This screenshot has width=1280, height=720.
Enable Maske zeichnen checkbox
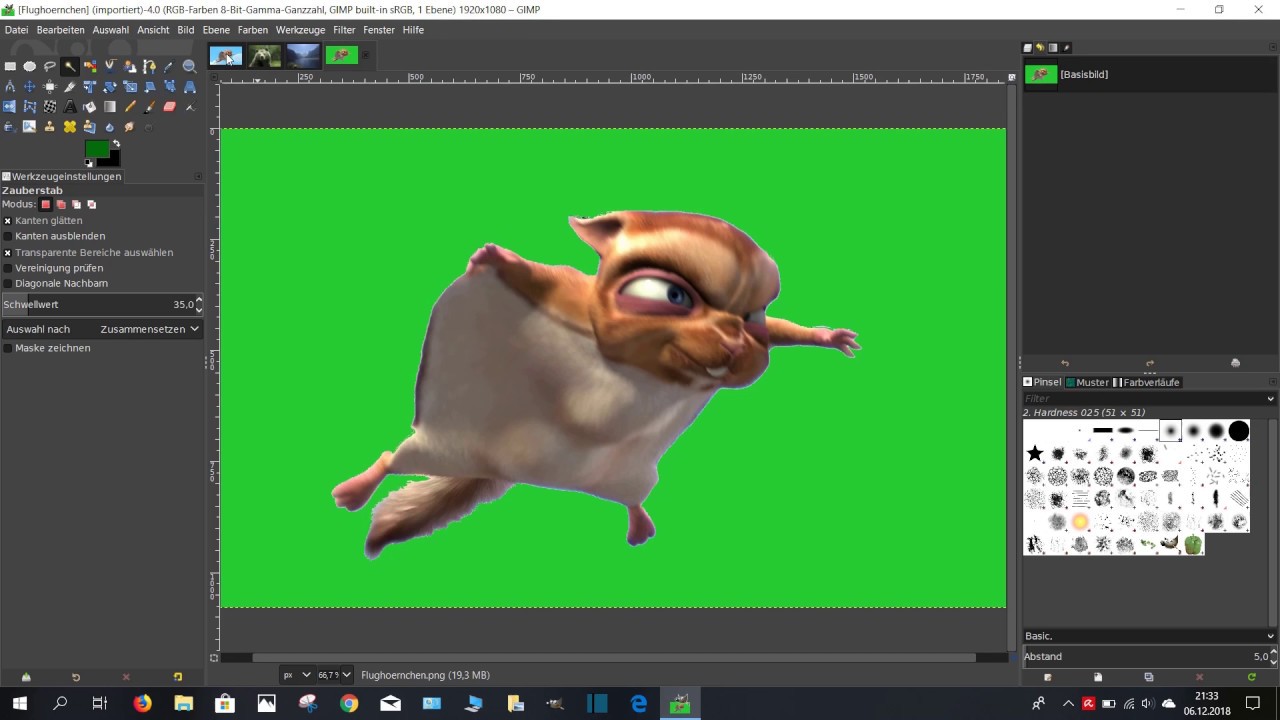(8, 348)
